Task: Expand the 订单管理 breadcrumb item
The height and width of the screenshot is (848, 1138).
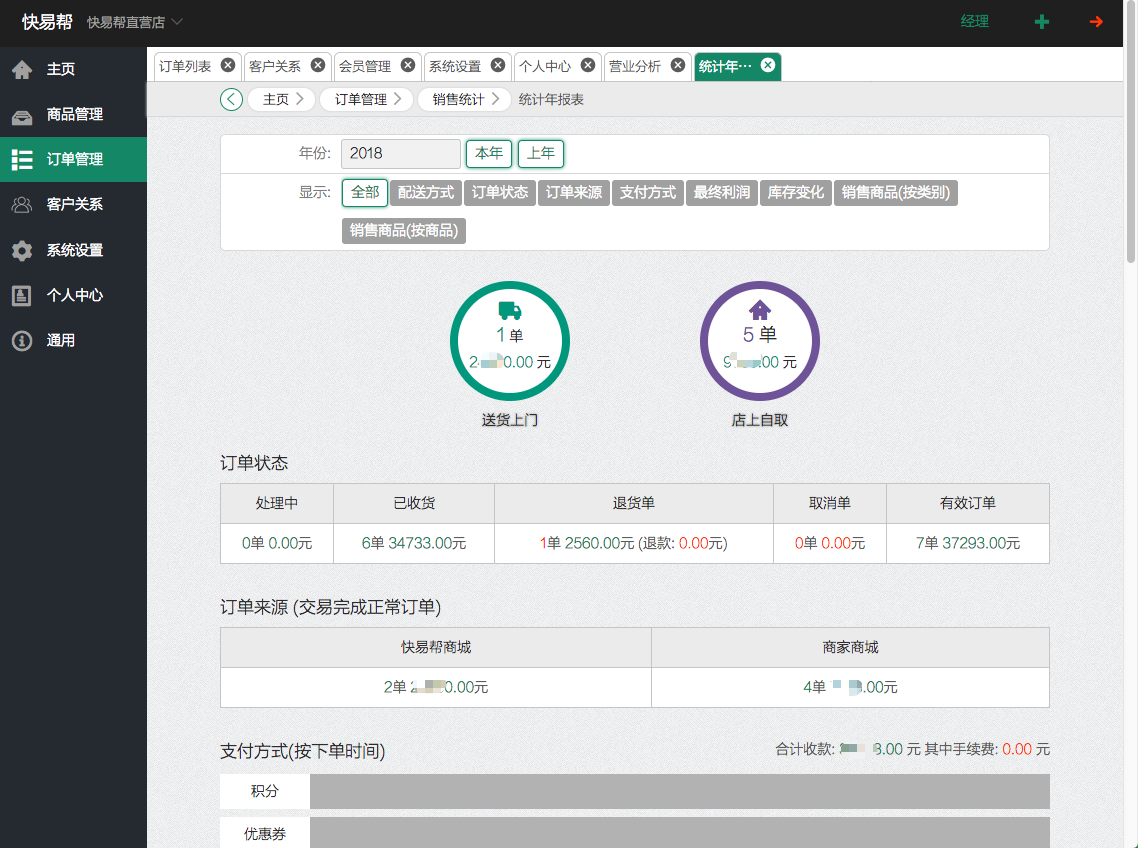Action: (366, 99)
